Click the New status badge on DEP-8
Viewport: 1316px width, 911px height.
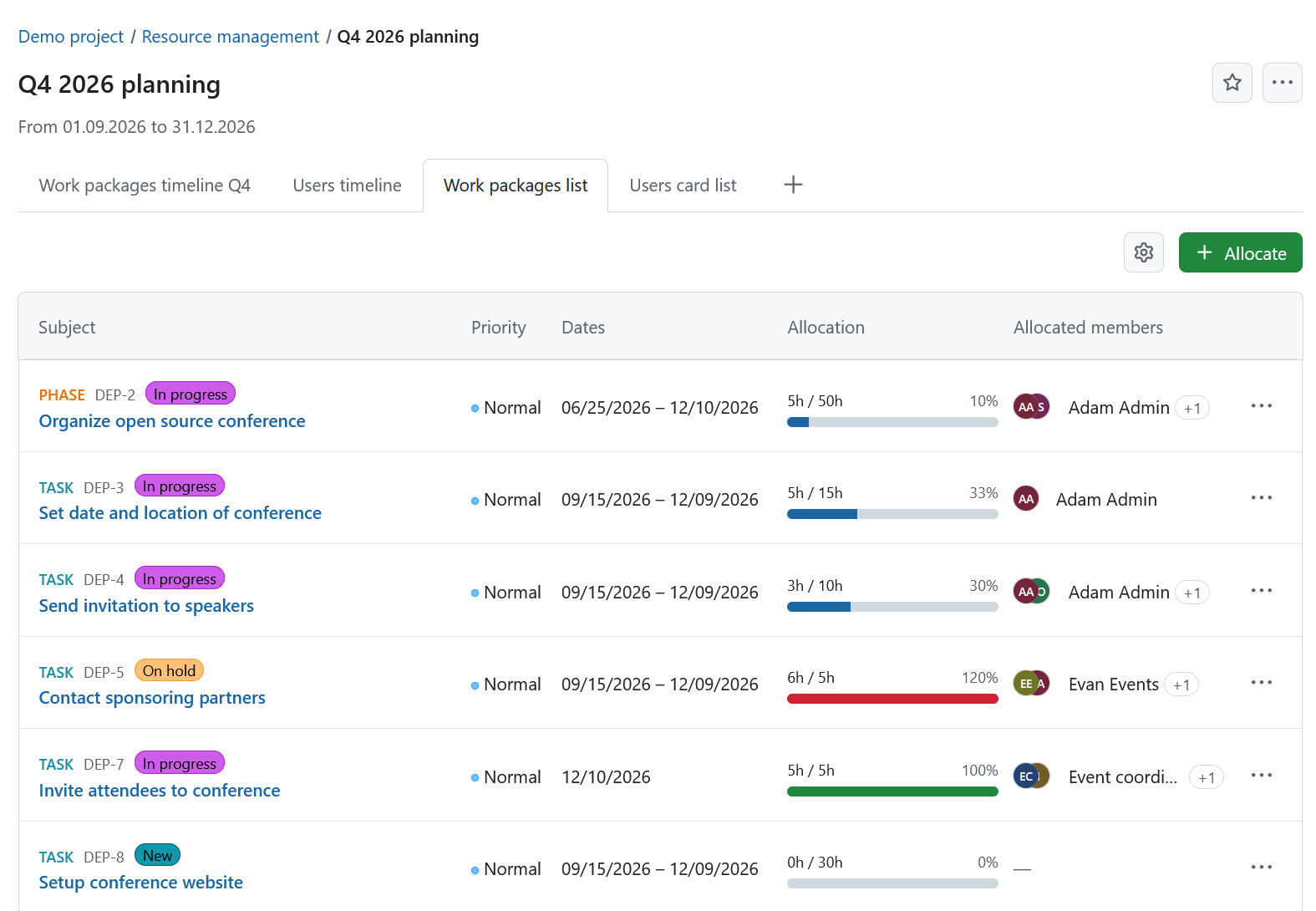point(157,855)
